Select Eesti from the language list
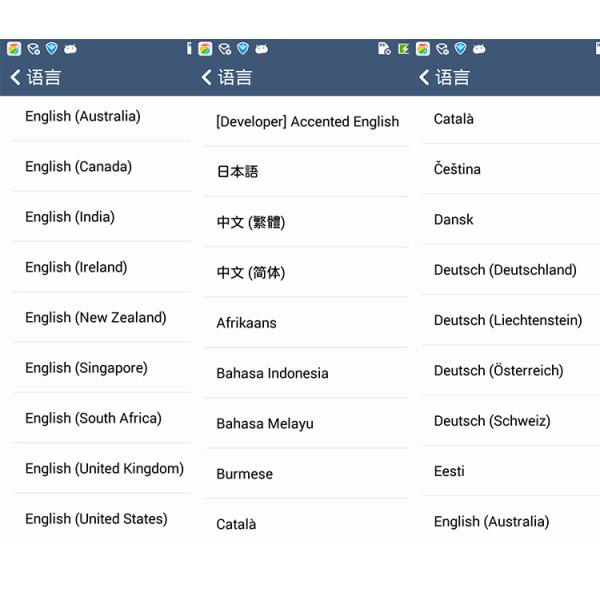Viewport: 600px width, 600px height. (510, 471)
